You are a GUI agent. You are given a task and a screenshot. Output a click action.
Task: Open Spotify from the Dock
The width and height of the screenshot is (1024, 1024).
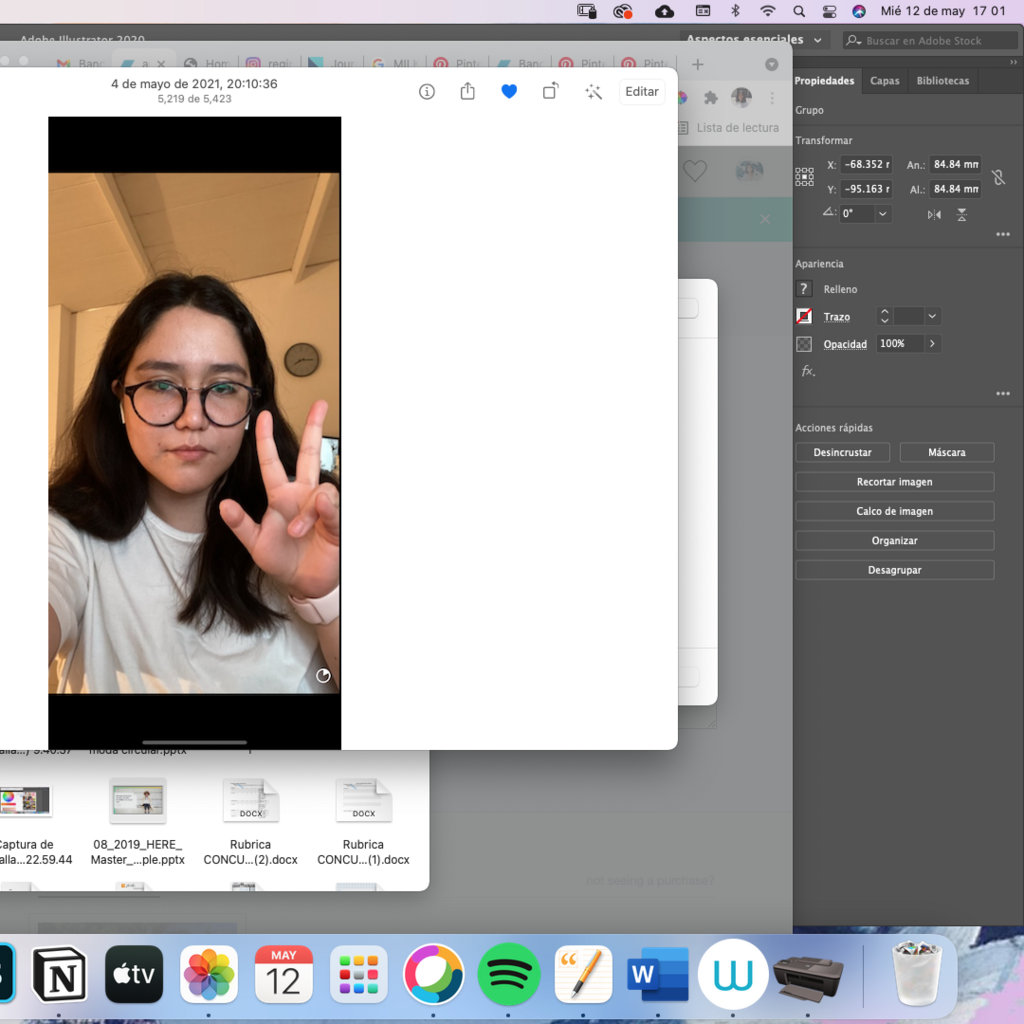coord(509,974)
